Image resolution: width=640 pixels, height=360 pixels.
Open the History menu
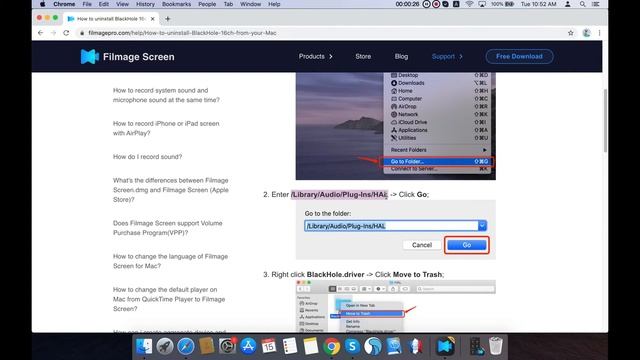point(145,4)
